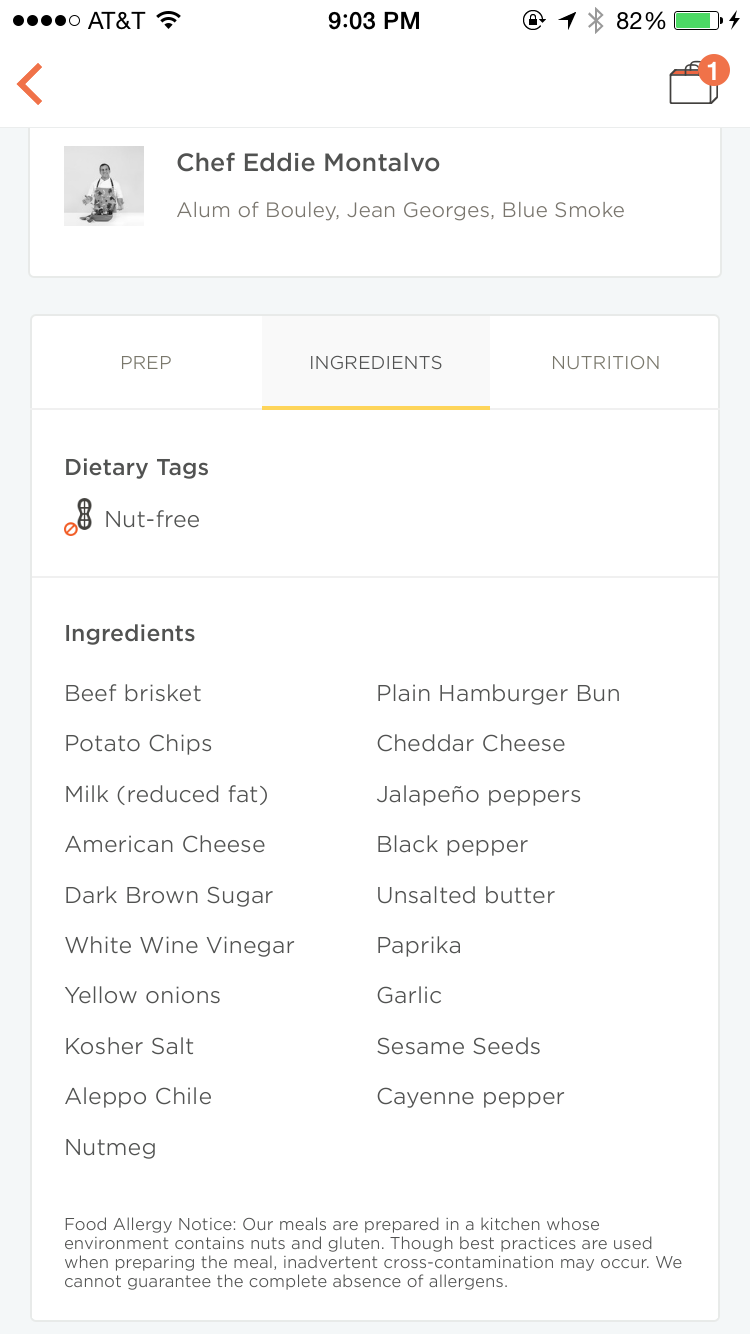Select the Ingredients tab
This screenshot has height=1334, width=750.
coord(376,363)
